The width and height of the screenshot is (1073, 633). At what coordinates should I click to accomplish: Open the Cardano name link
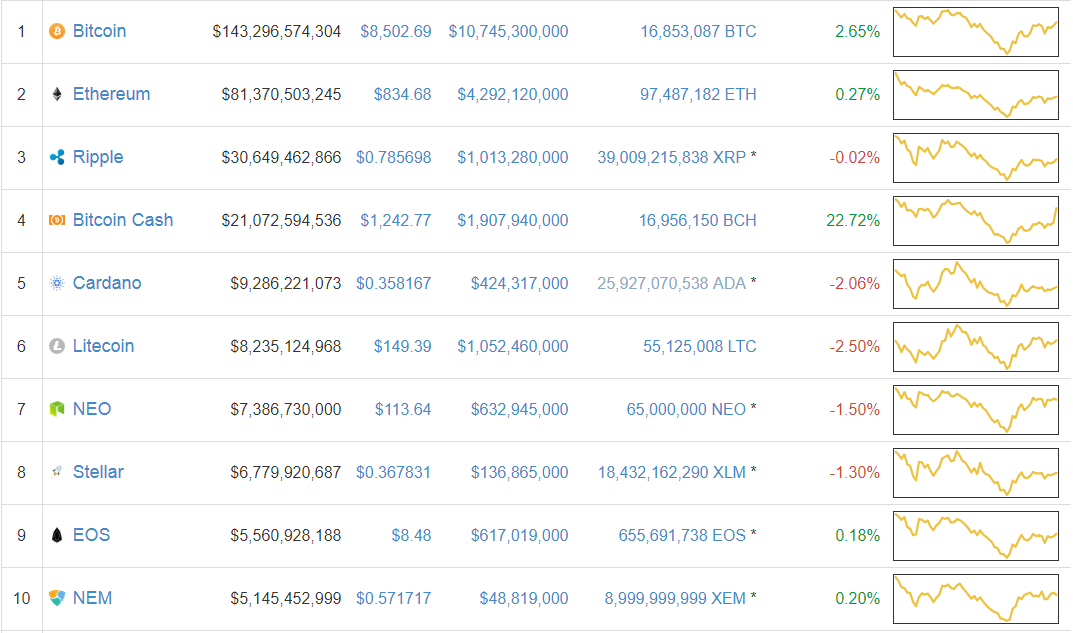coord(107,283)
